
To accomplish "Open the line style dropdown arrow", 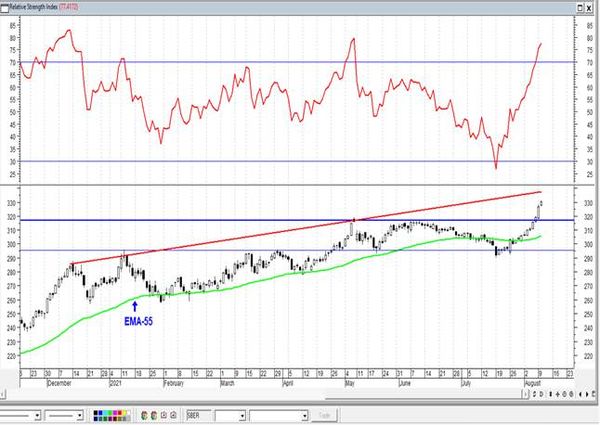I will click(38, 415).
